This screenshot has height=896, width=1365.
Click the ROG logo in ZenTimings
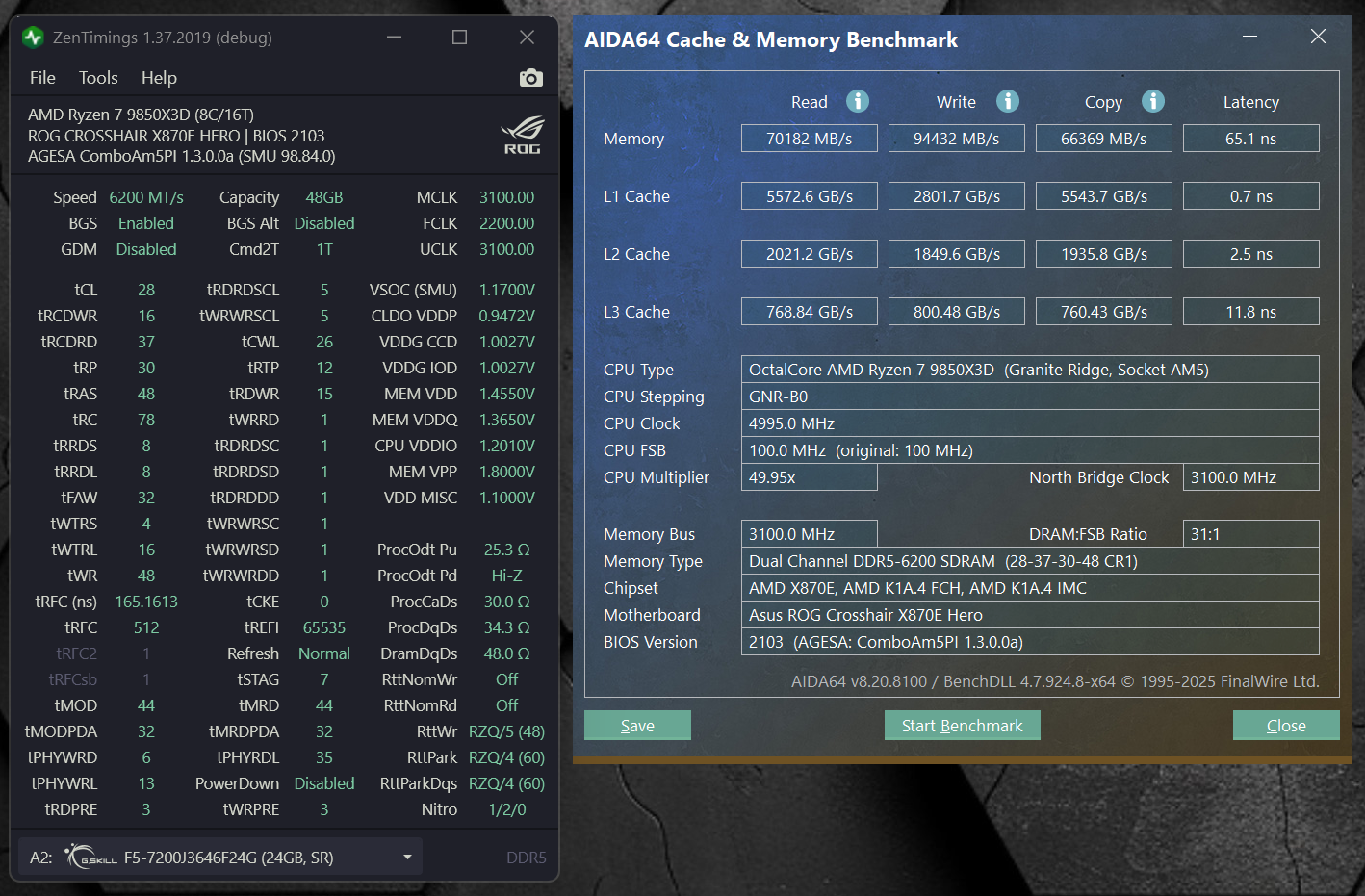pos(522,136)
